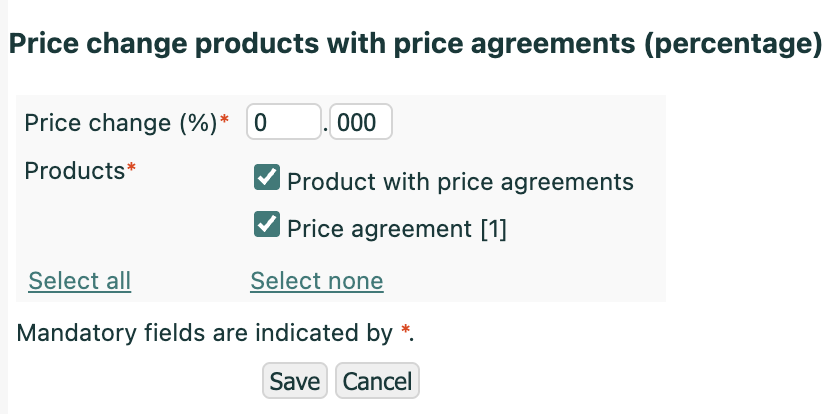Screen dimensions: 840x414
Task: Click the 'Product with price agreements' checkbox label
Action: tap(460, 182)
